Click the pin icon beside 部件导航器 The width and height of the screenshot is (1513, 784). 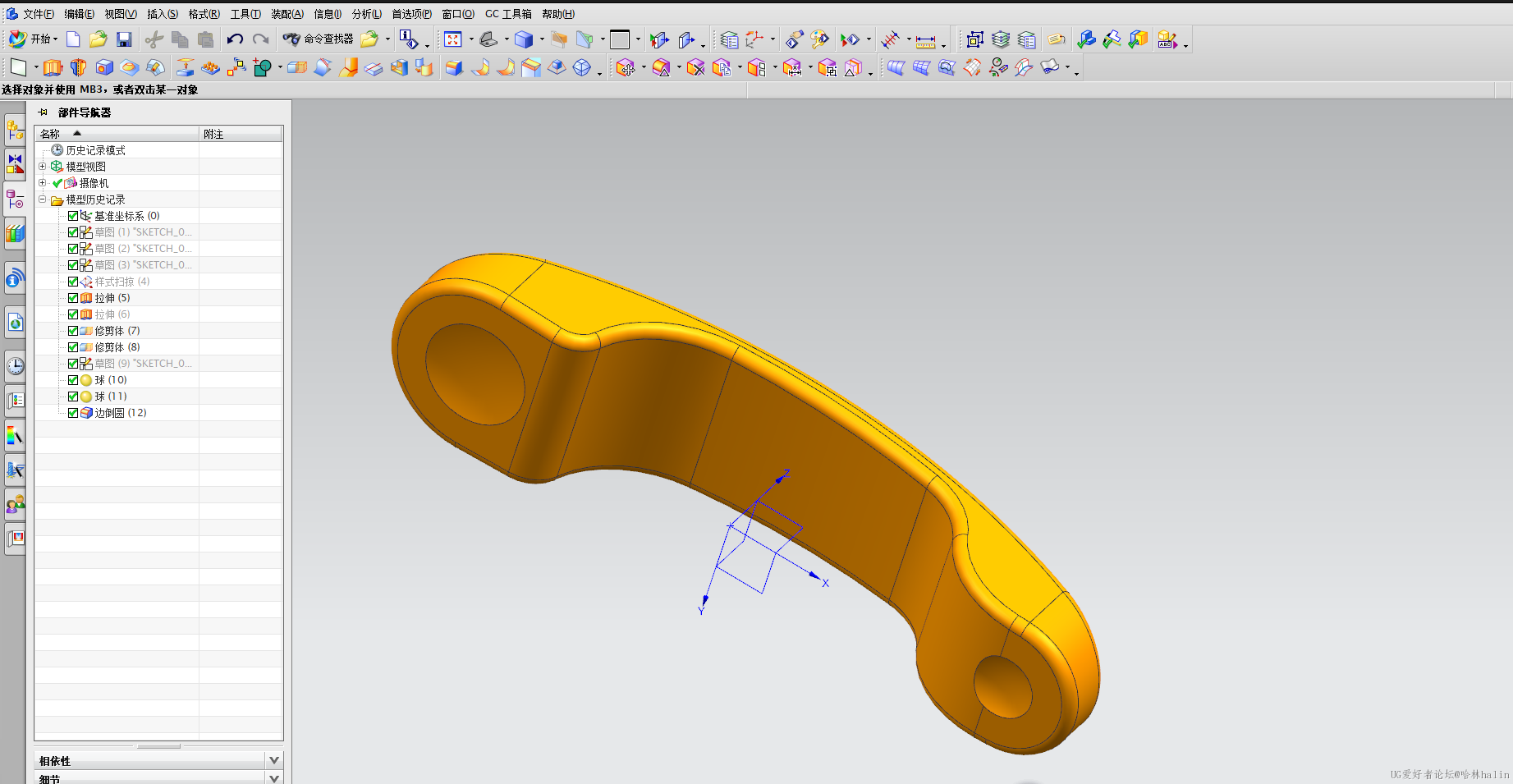(x=43, y=112)
